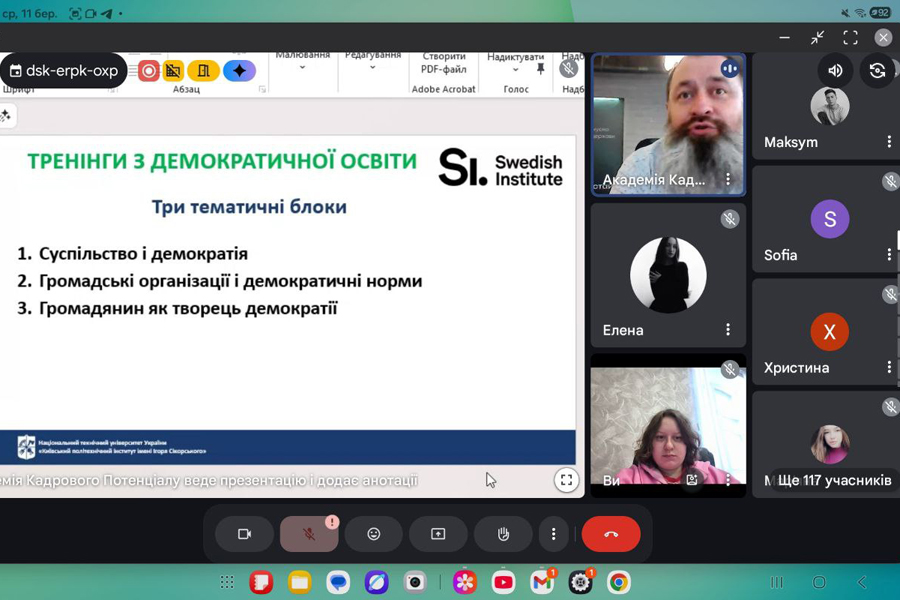Open the speaker's Академія Кад... video tile
The image size is (900, 600).
click(668, 125)
